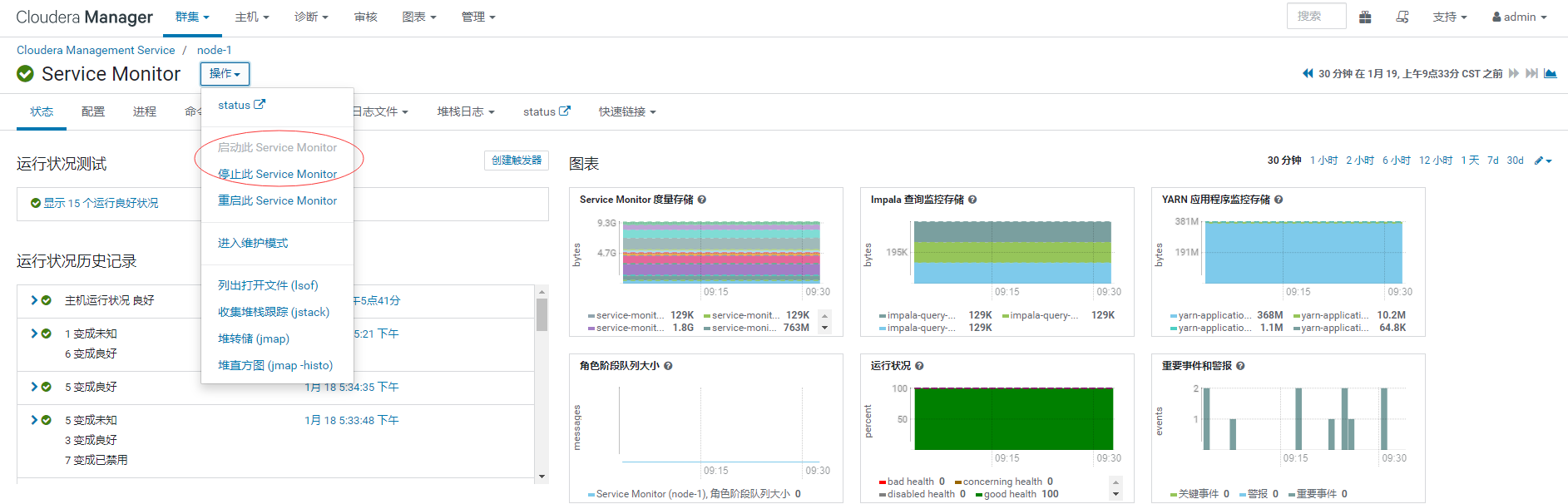Toggle the 操作 actions dropdown button

pos(225,74)
